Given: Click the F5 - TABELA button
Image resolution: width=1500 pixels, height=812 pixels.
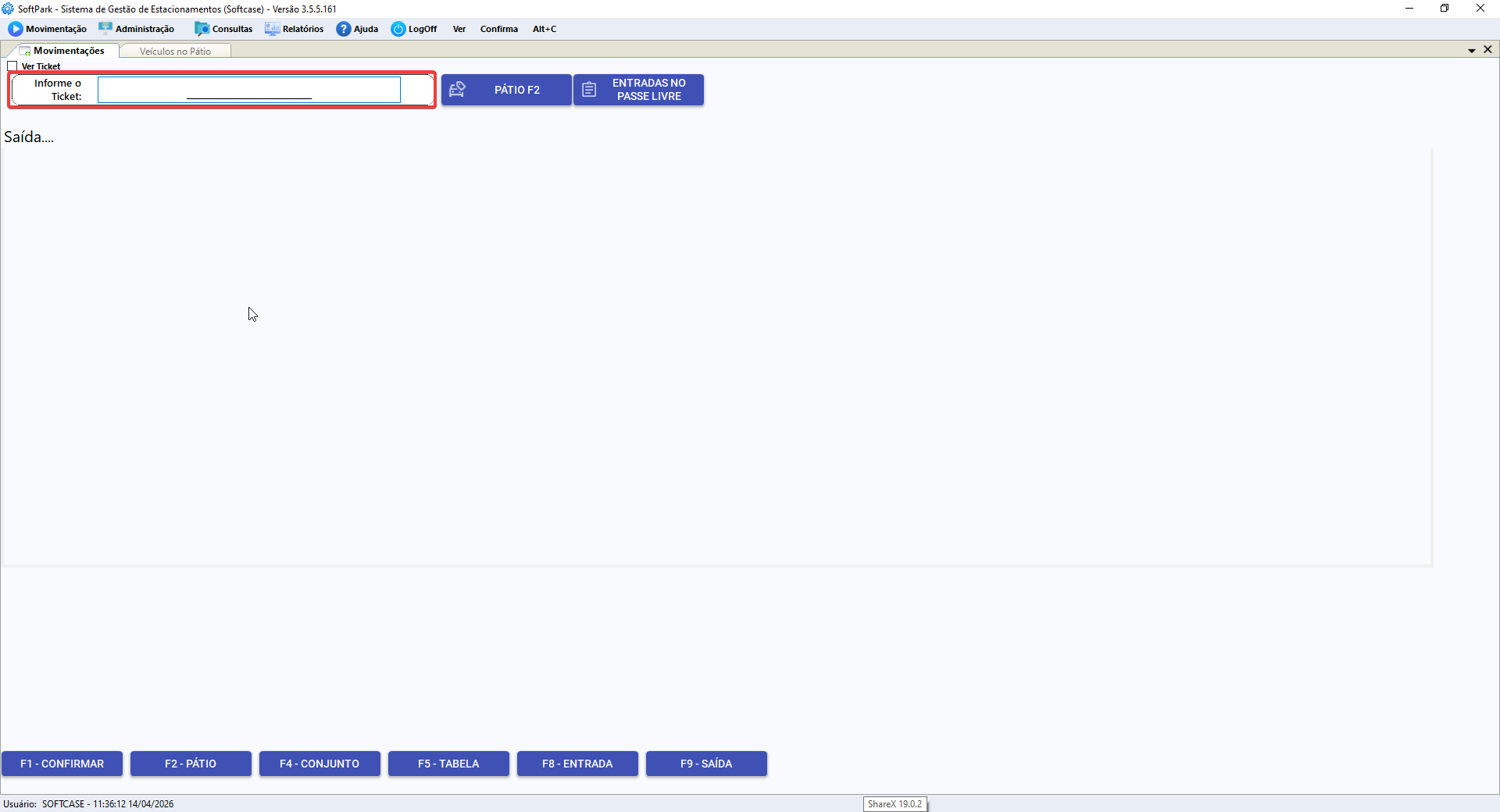Looking at the screenshot, I should [x=448, y=764].
